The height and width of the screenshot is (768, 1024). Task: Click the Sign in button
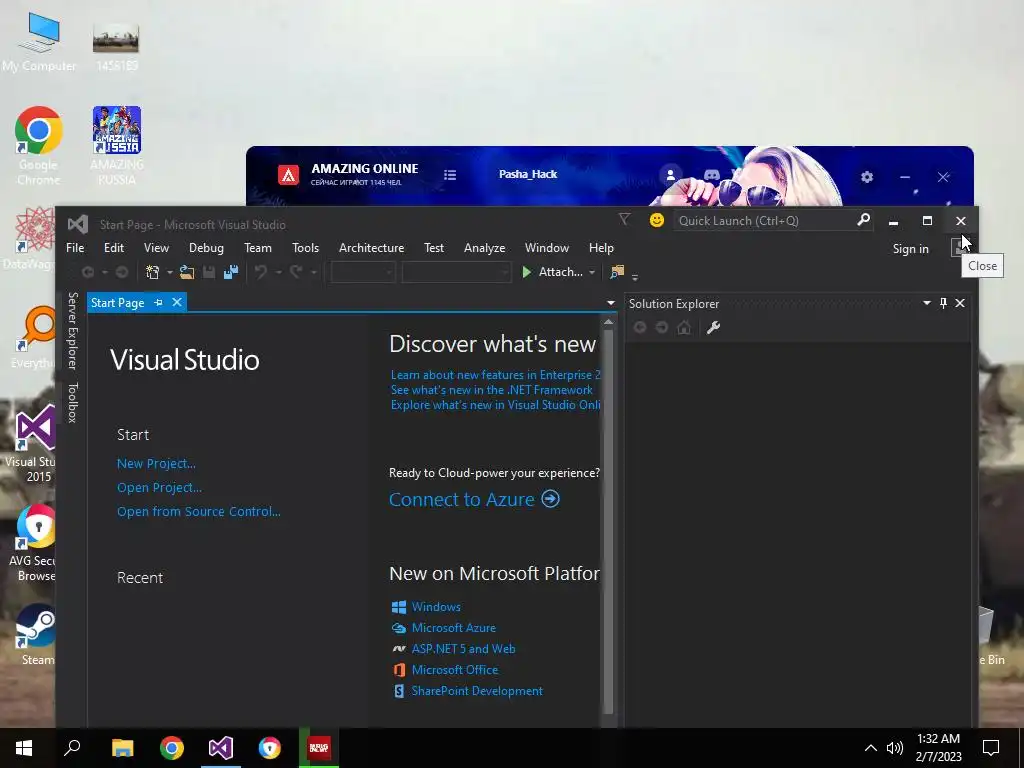910,249
